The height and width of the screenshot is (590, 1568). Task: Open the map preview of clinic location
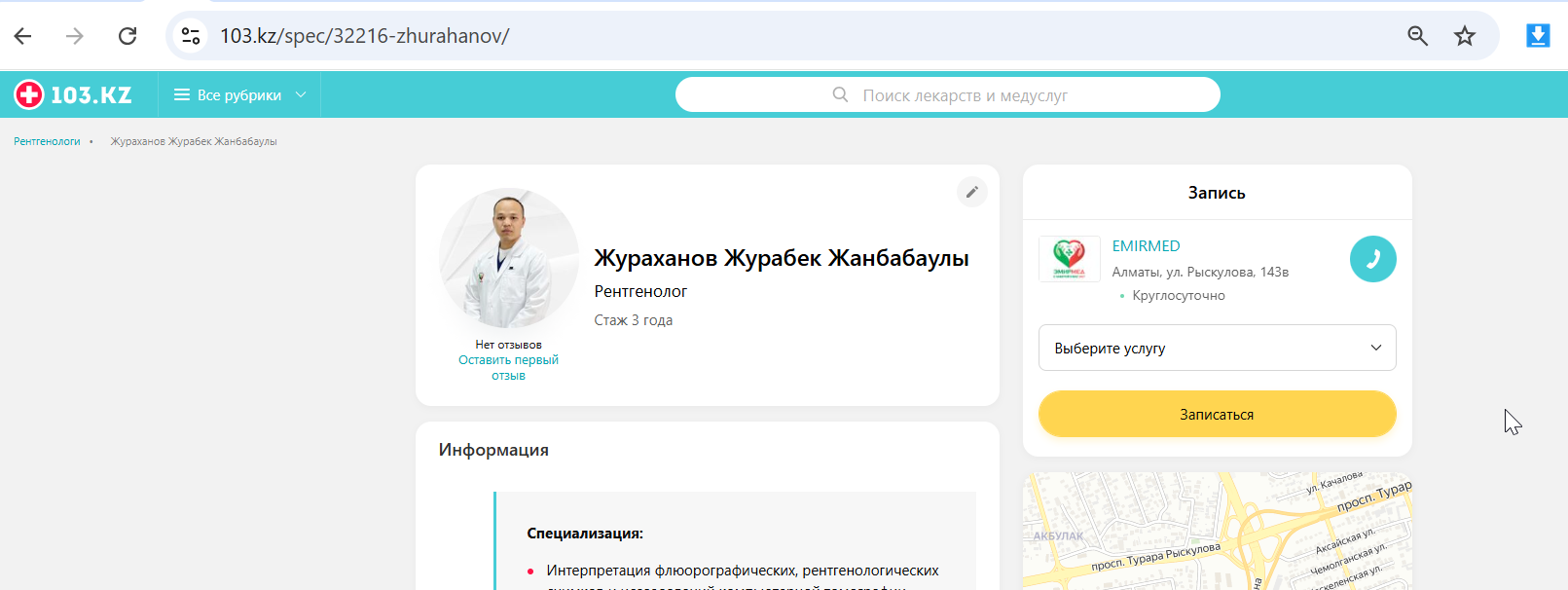[x=1218, y=532]
